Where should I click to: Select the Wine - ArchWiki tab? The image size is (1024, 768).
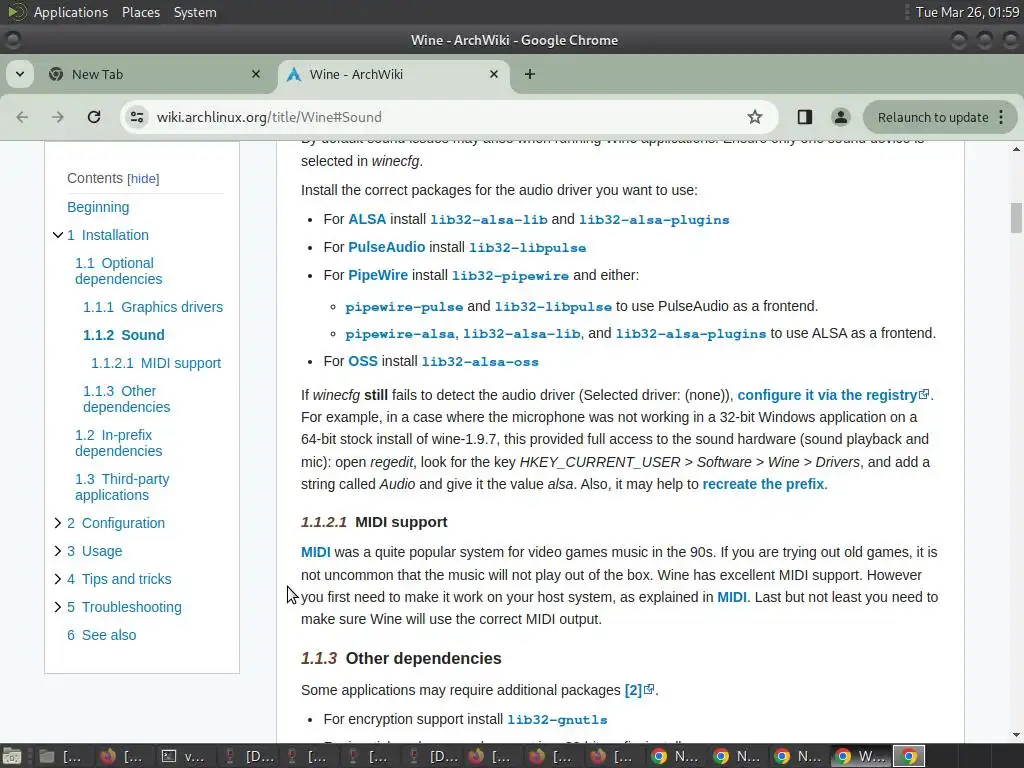[394, 74]
